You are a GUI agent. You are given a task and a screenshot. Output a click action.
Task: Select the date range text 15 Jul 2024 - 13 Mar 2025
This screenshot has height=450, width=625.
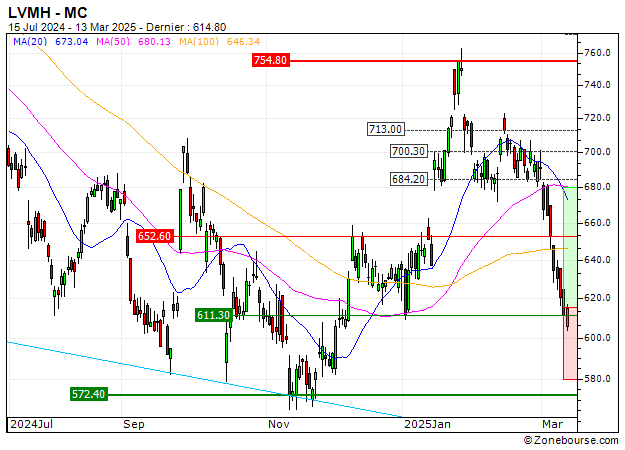tap(72, 28)
